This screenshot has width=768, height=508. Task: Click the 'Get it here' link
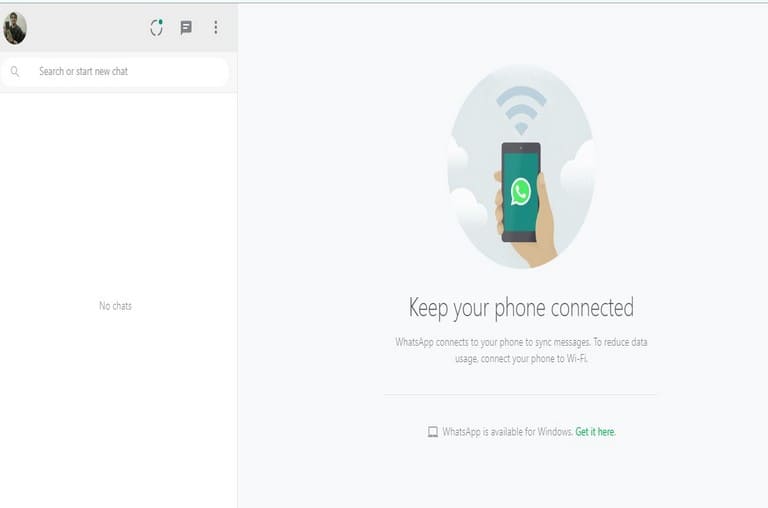pyautogui.click(x=595, y=432)
